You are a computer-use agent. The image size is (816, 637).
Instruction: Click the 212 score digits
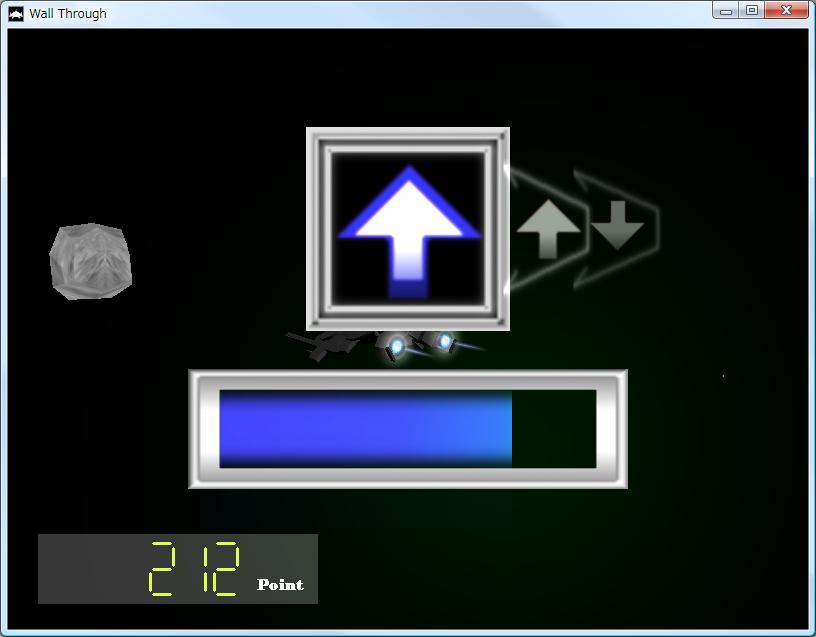[194, 568]
